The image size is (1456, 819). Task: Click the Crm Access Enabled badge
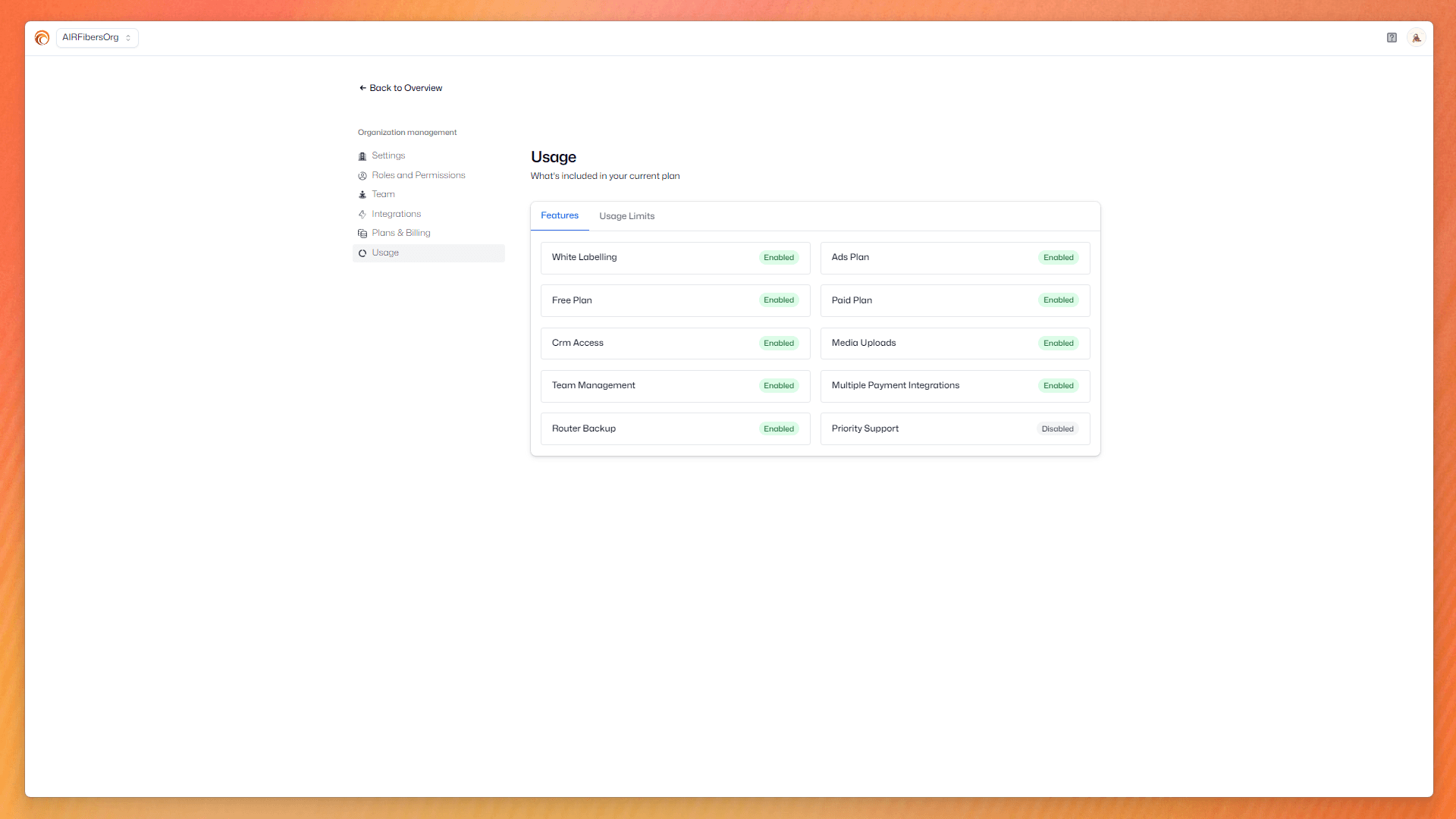coord(778,344)
